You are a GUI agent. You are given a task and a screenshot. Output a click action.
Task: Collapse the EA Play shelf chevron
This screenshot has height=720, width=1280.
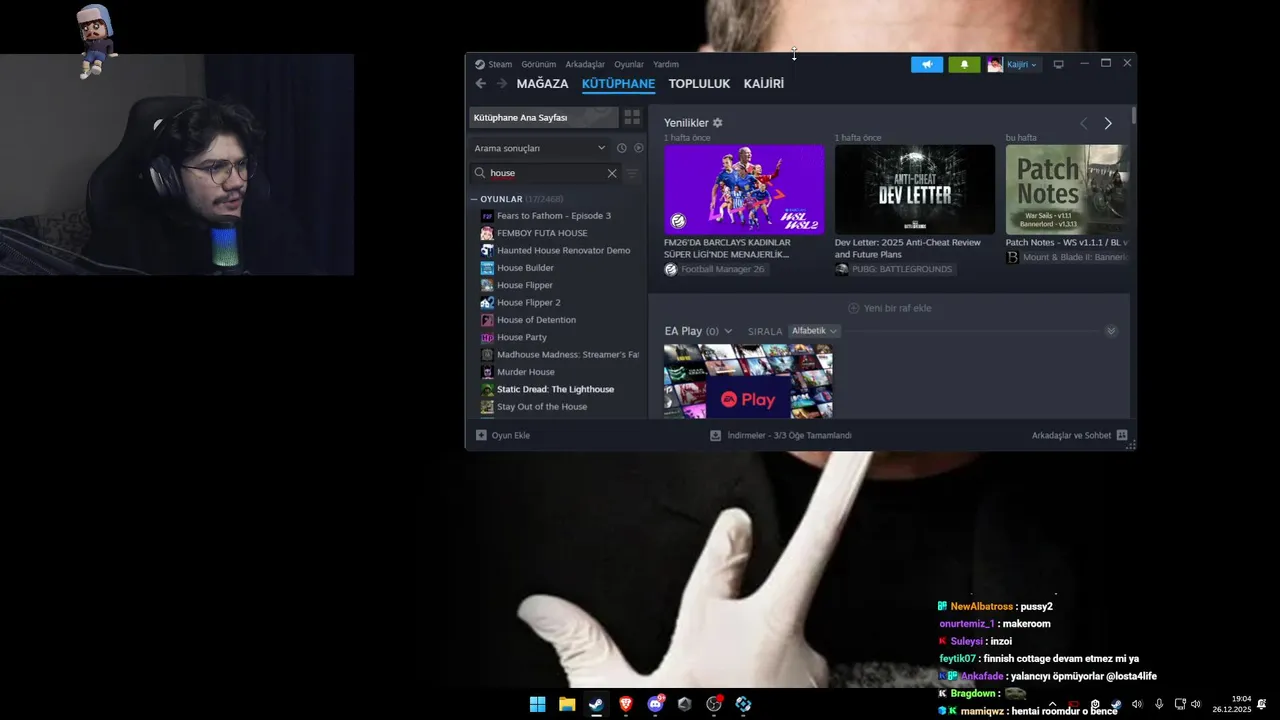point(728,331)
